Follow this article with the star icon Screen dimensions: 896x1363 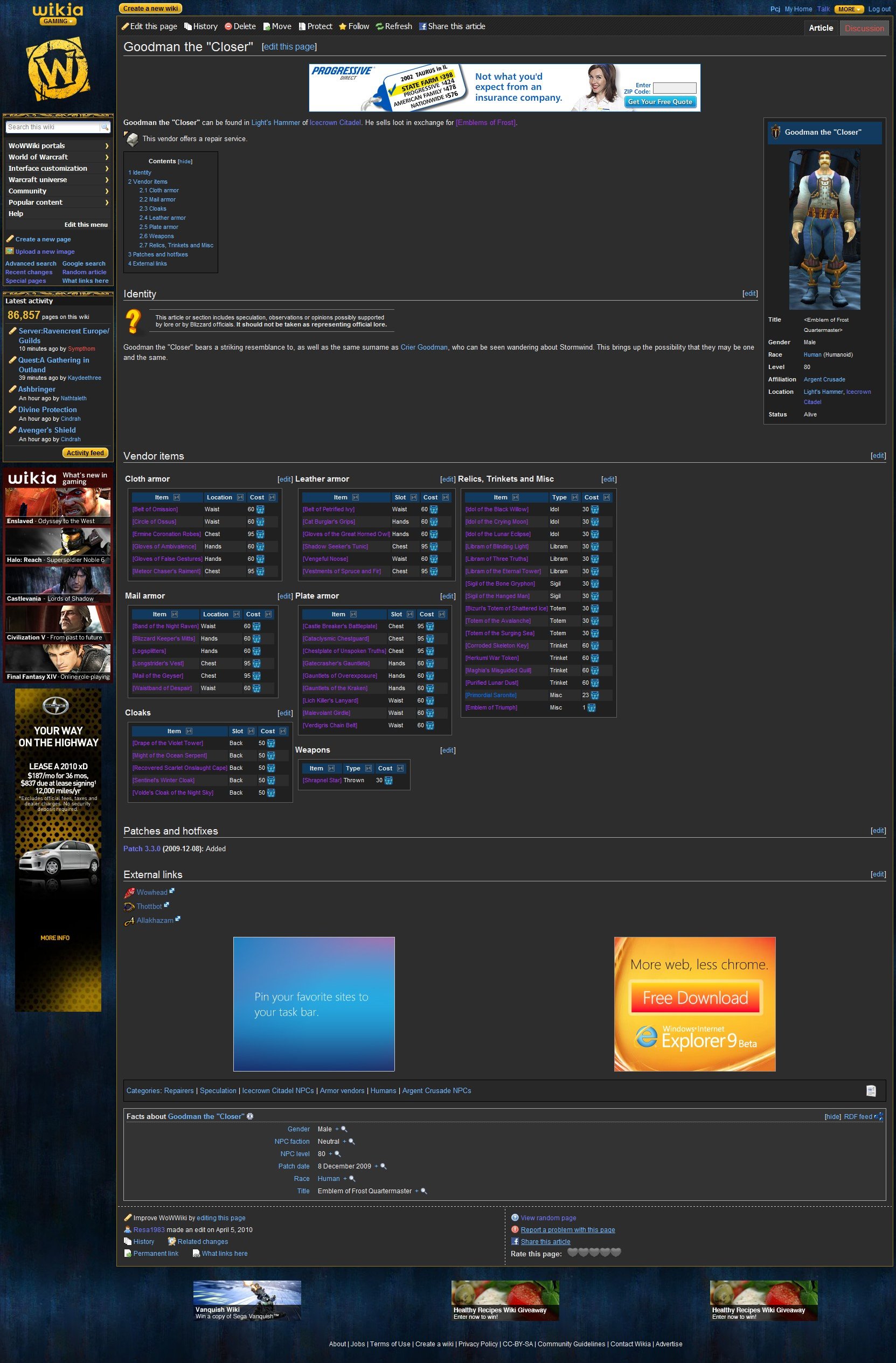click(343, 26)
